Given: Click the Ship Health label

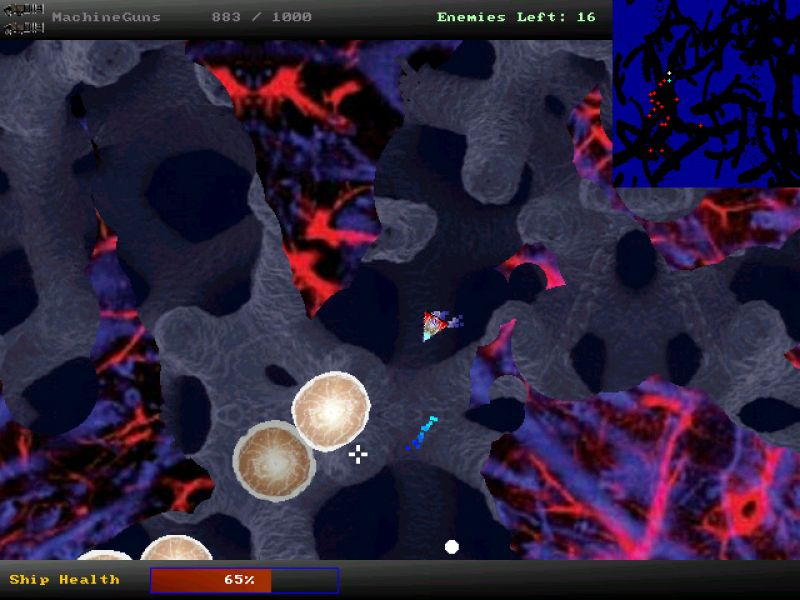Looking at the screenshot, I should coord(64,580).
